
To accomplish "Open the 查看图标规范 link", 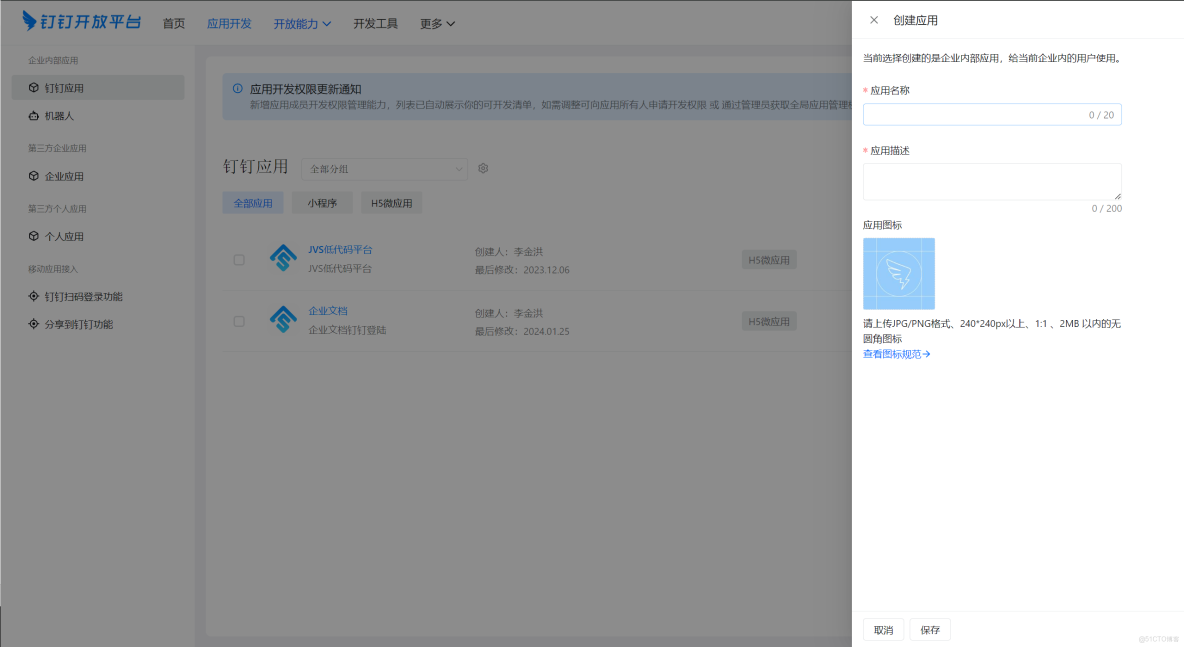I will [x=893, y=353].
